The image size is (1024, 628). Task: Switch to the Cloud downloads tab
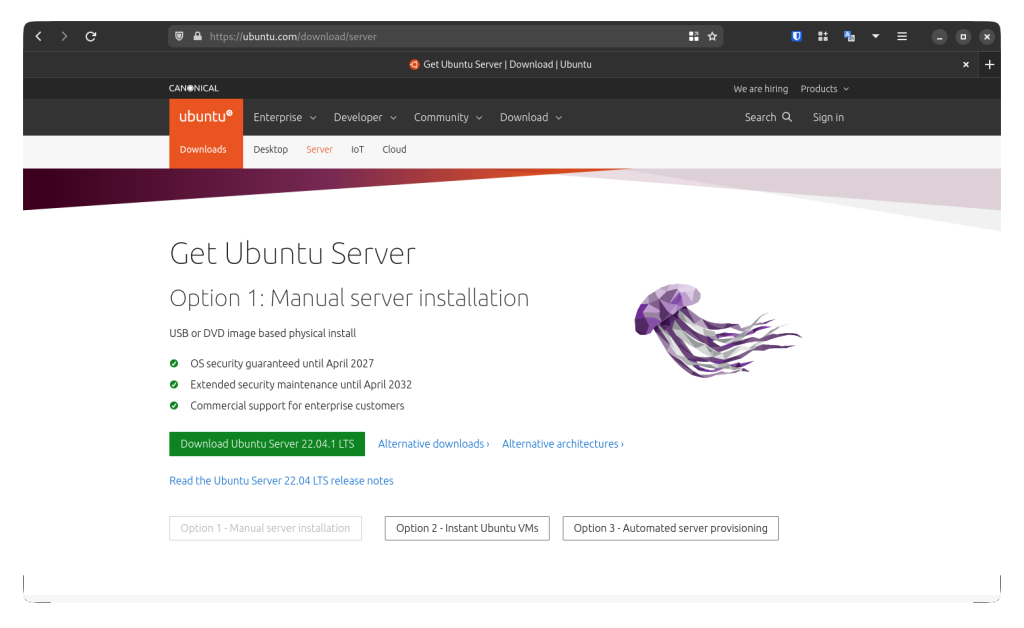[394, 149]
